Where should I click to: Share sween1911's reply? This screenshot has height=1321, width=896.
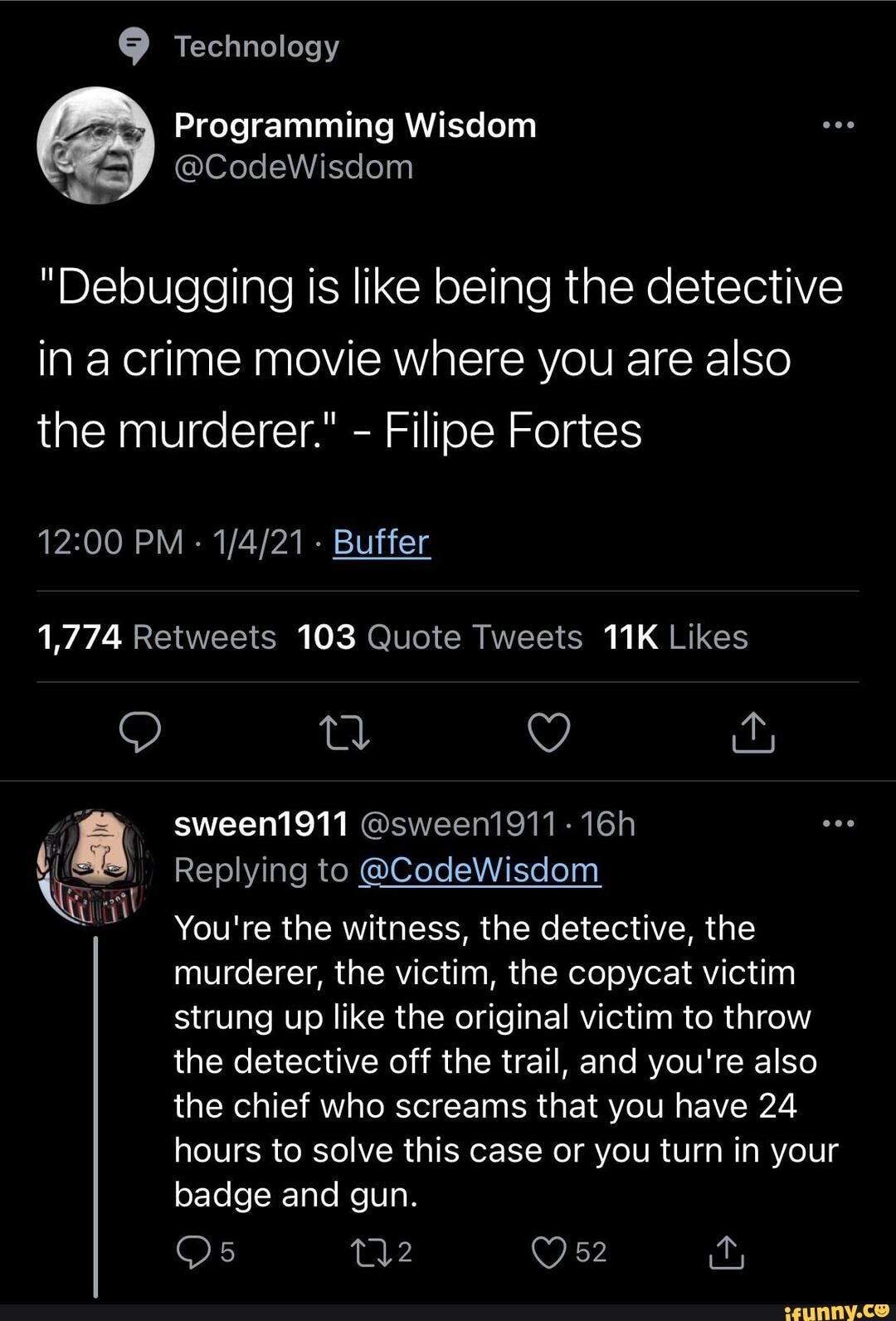(x=727, y=1251)
